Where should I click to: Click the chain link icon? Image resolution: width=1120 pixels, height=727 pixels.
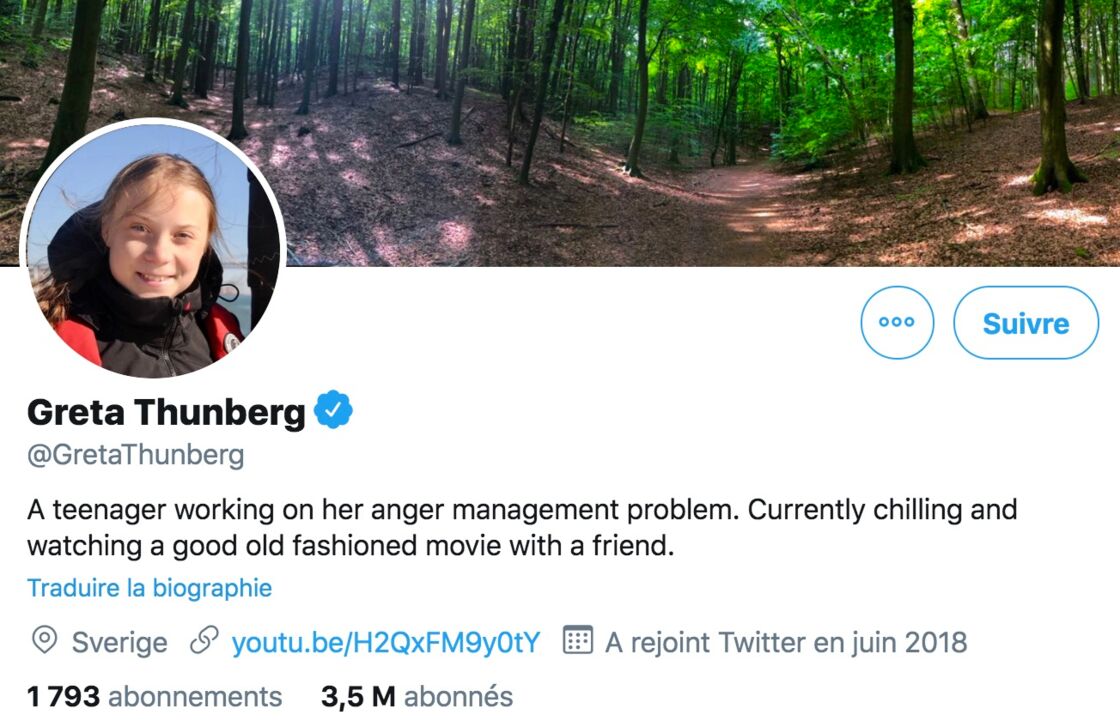204,641
